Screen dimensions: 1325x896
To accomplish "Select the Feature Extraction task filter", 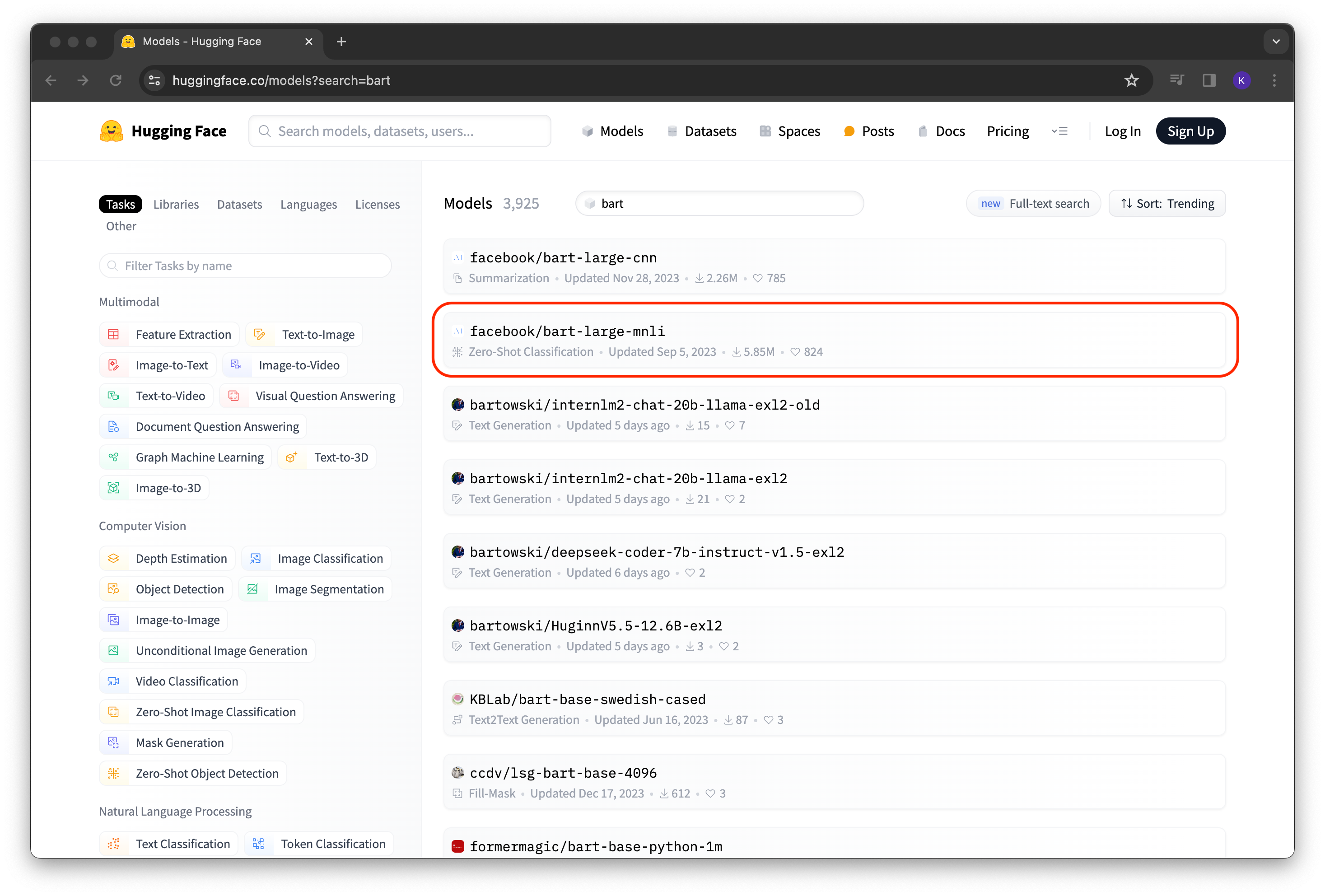I will pyautogui.click(x=169, y=335).
